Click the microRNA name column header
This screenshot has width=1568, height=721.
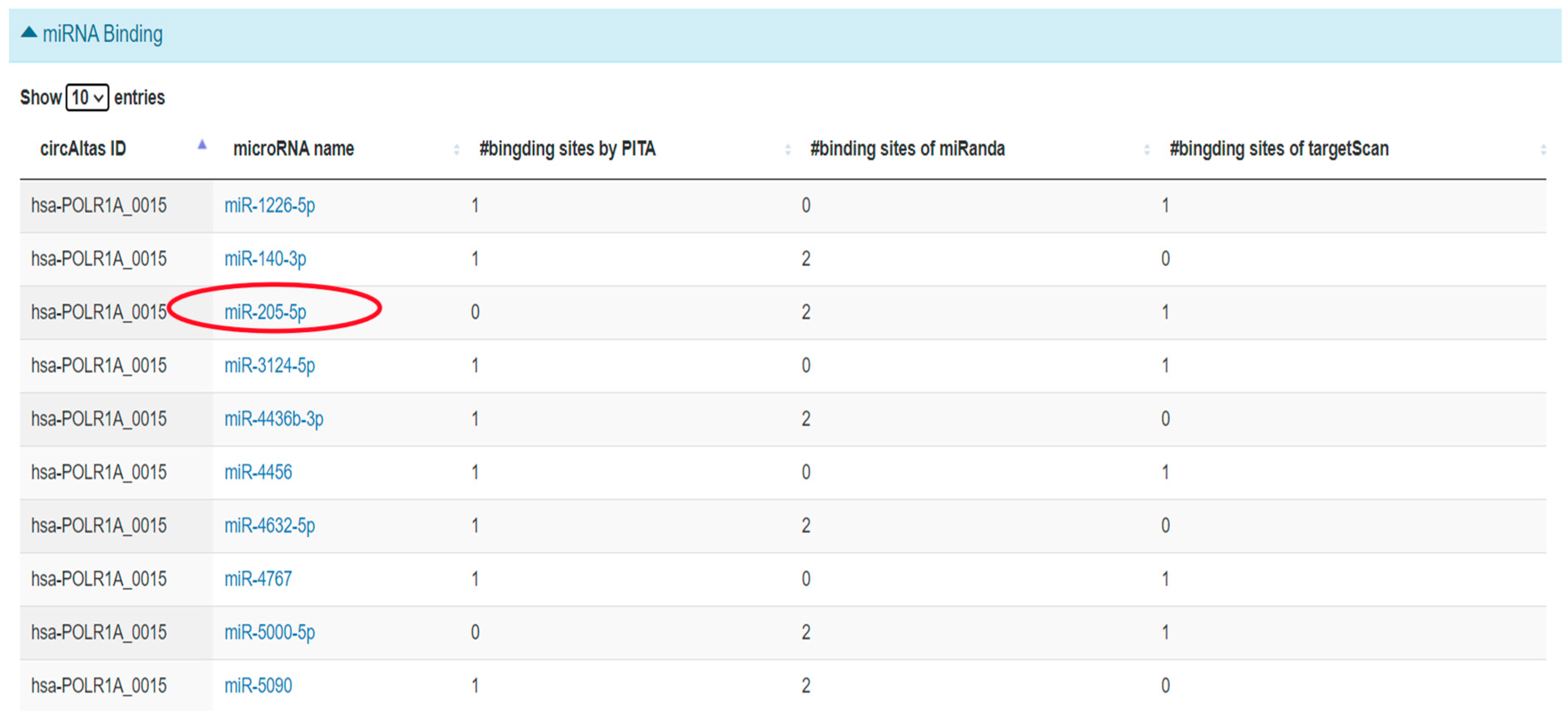point(293,149)
